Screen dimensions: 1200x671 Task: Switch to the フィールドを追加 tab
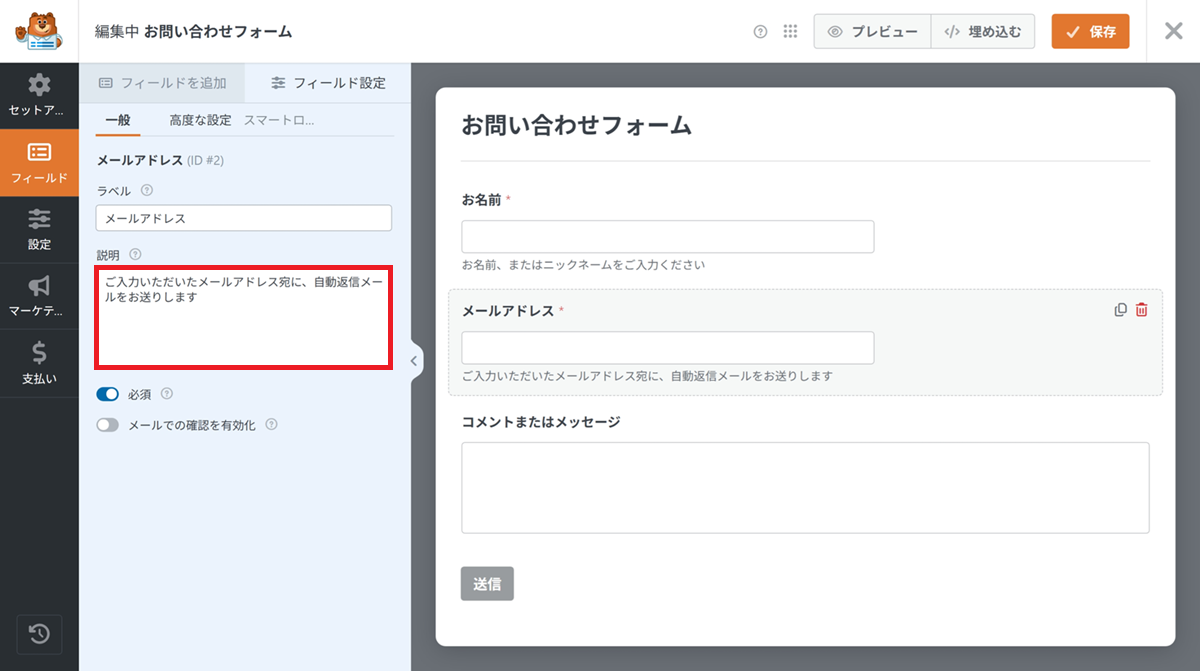(x=163, y=83)
